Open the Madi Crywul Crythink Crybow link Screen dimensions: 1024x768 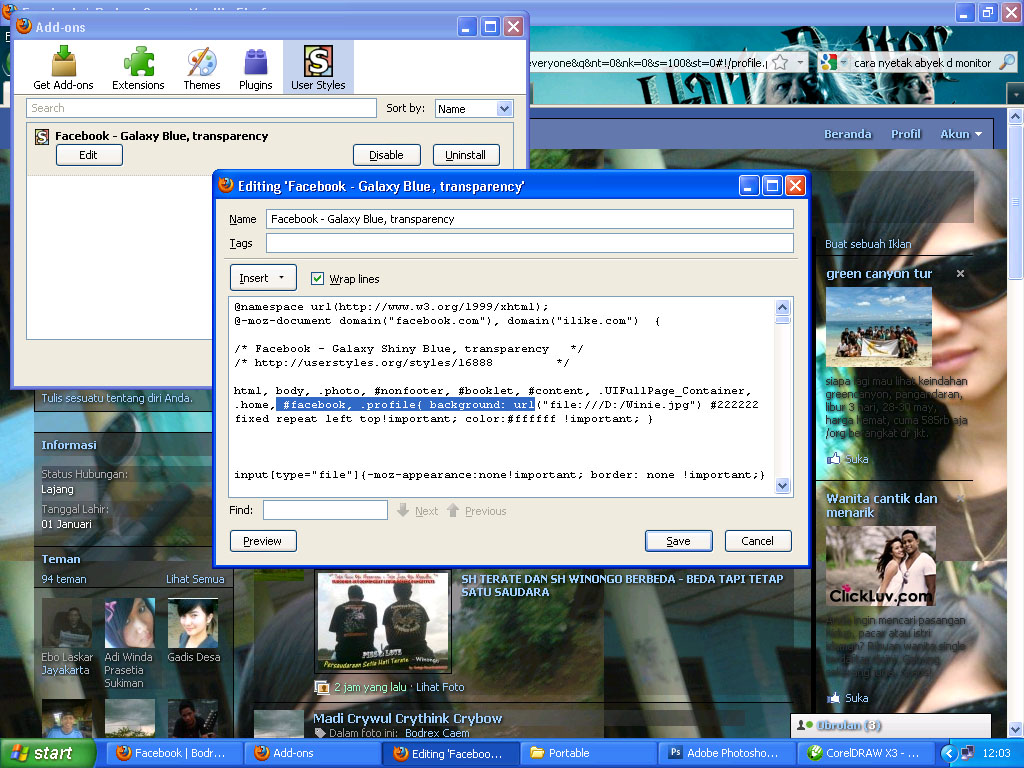pos(408,718)
